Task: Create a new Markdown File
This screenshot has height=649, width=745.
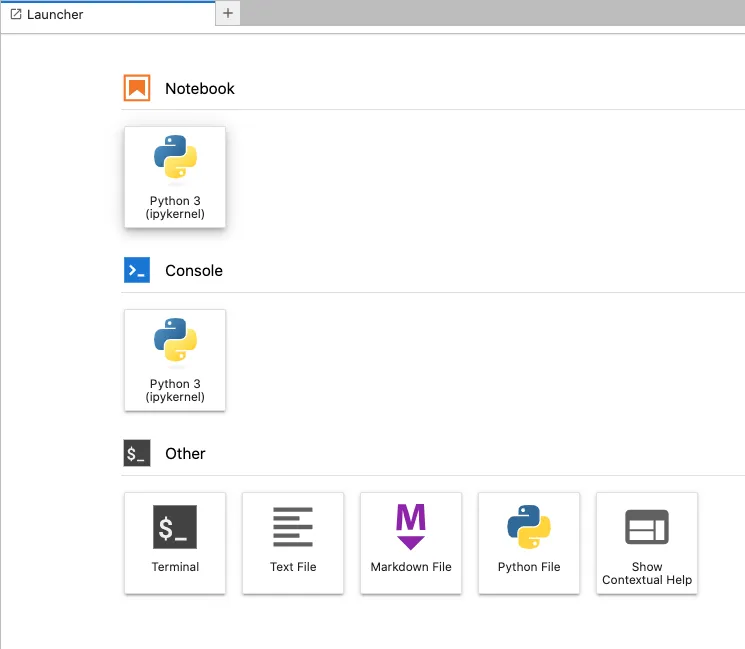Action: click(411, 543)
